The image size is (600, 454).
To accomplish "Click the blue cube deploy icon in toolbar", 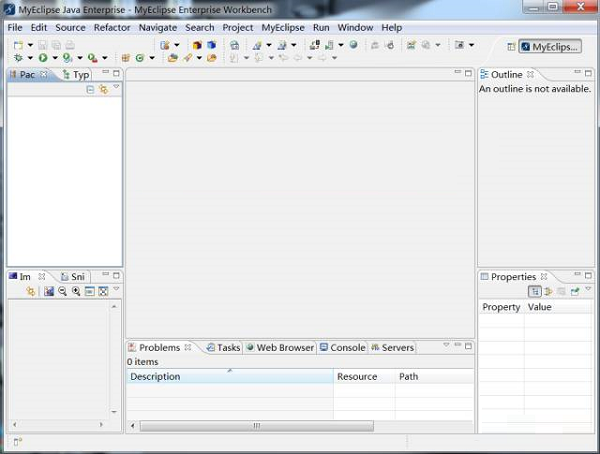I will click(x=212, y=45).
